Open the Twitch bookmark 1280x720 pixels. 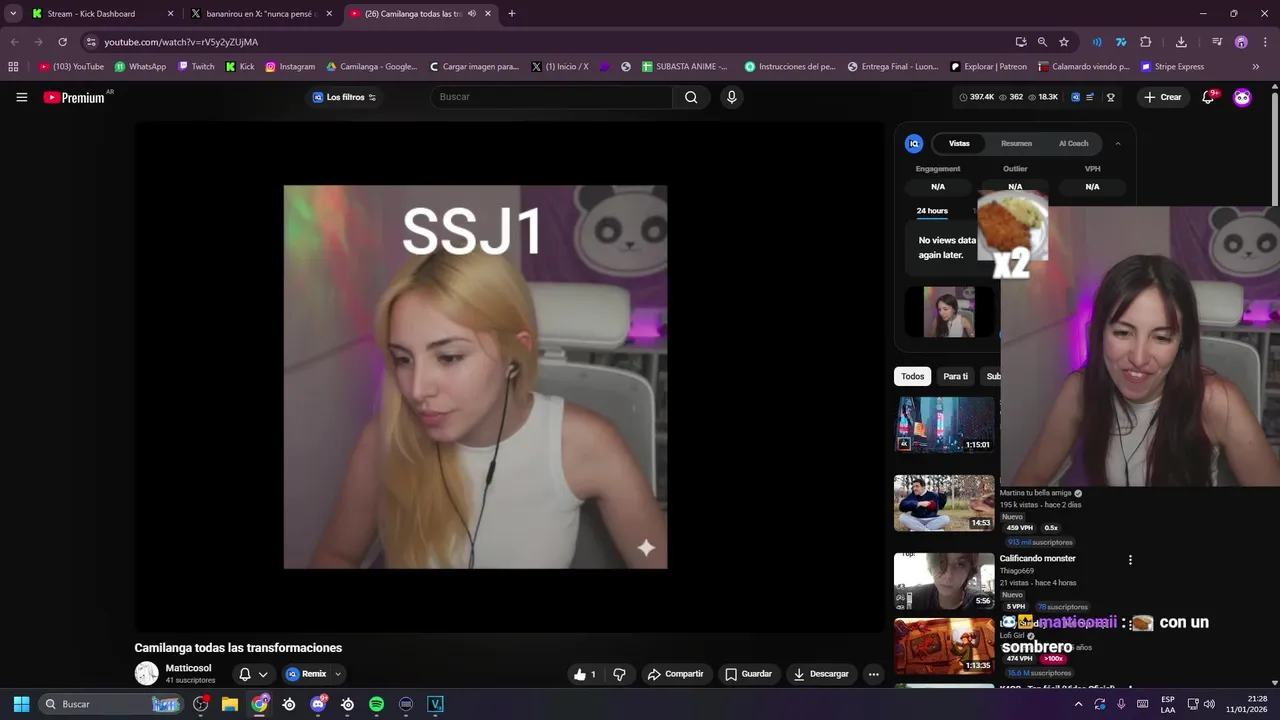(196, 67)
